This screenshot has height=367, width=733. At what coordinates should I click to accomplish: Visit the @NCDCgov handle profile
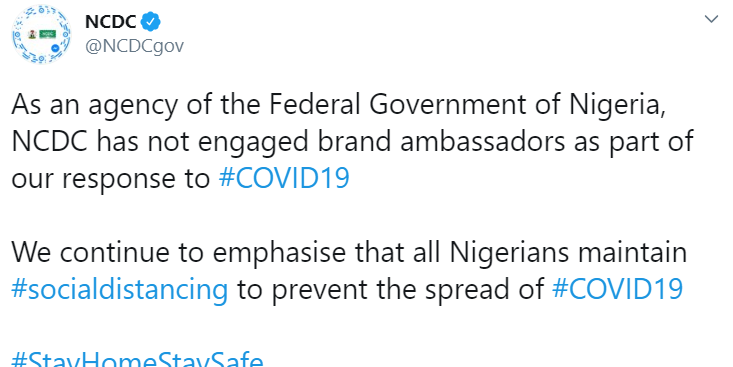pyautogui.click(x=135, y=46)
